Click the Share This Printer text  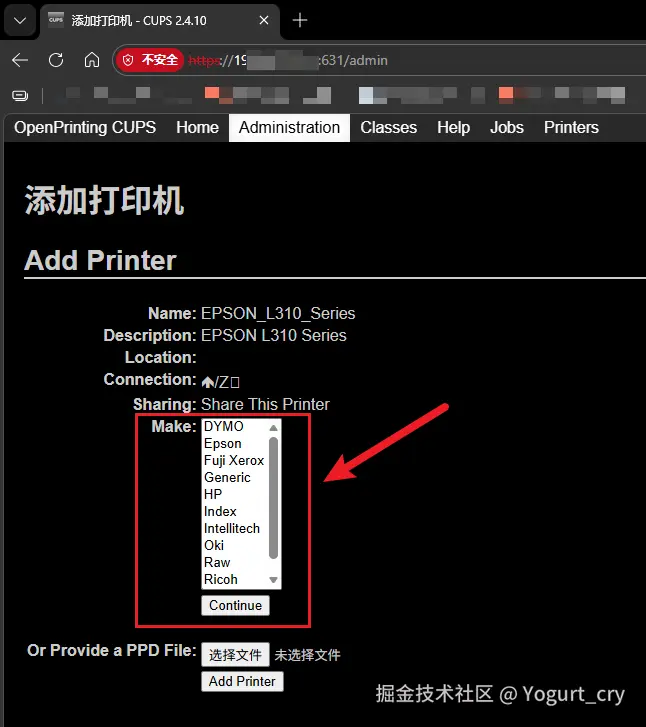pos(265,404)
